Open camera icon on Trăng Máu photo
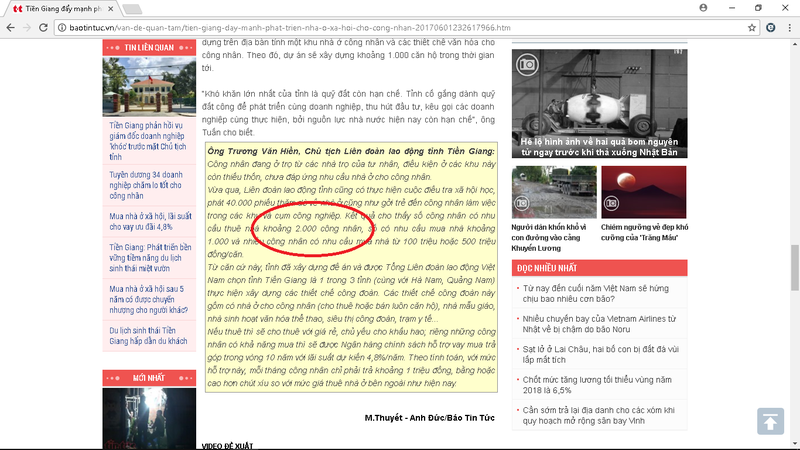Screen dimensions: 800x450 (611, 203)
